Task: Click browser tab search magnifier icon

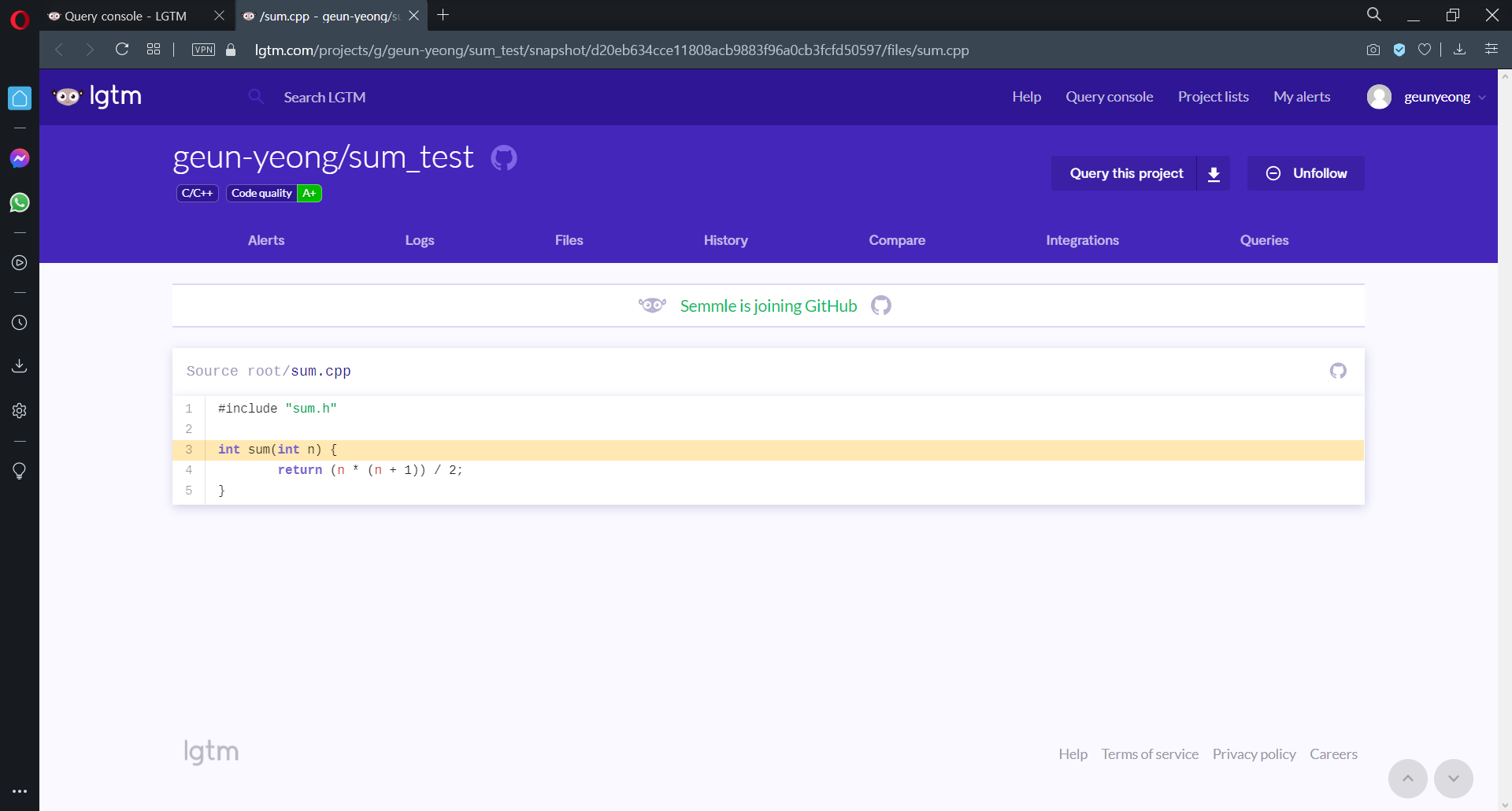Action: point(1374,15)
